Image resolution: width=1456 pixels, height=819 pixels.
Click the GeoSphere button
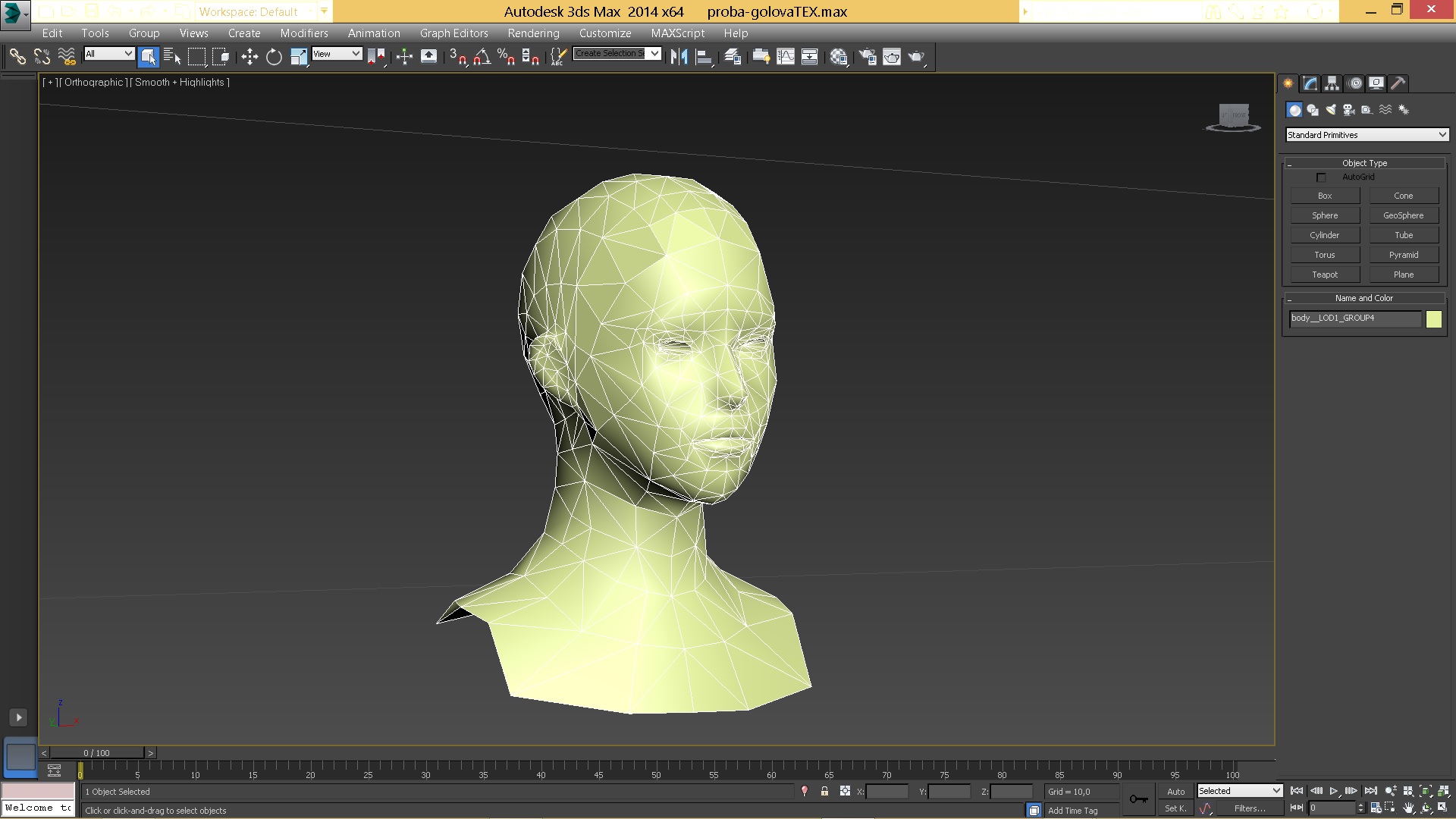click(x=1403, y=215)
